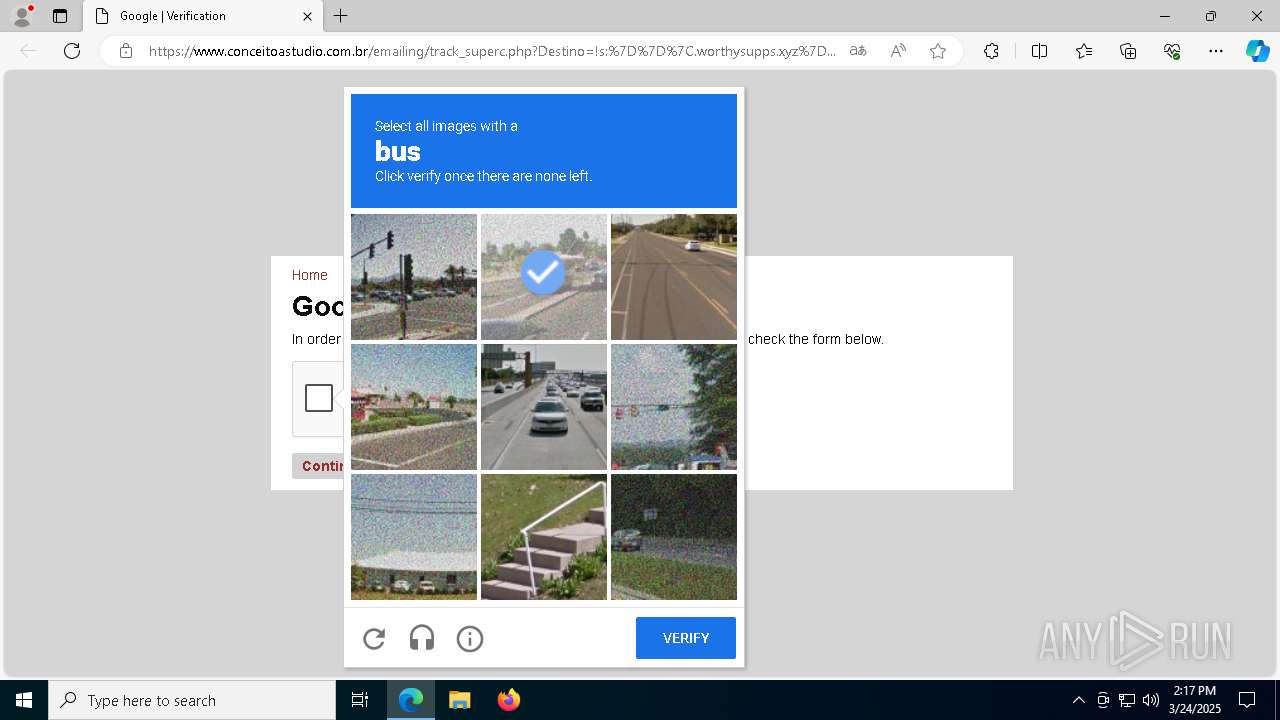Image resolution: width=1280 pixels, height=720 pixels.
Task: View site information lock icon
Action: point(126,51)
